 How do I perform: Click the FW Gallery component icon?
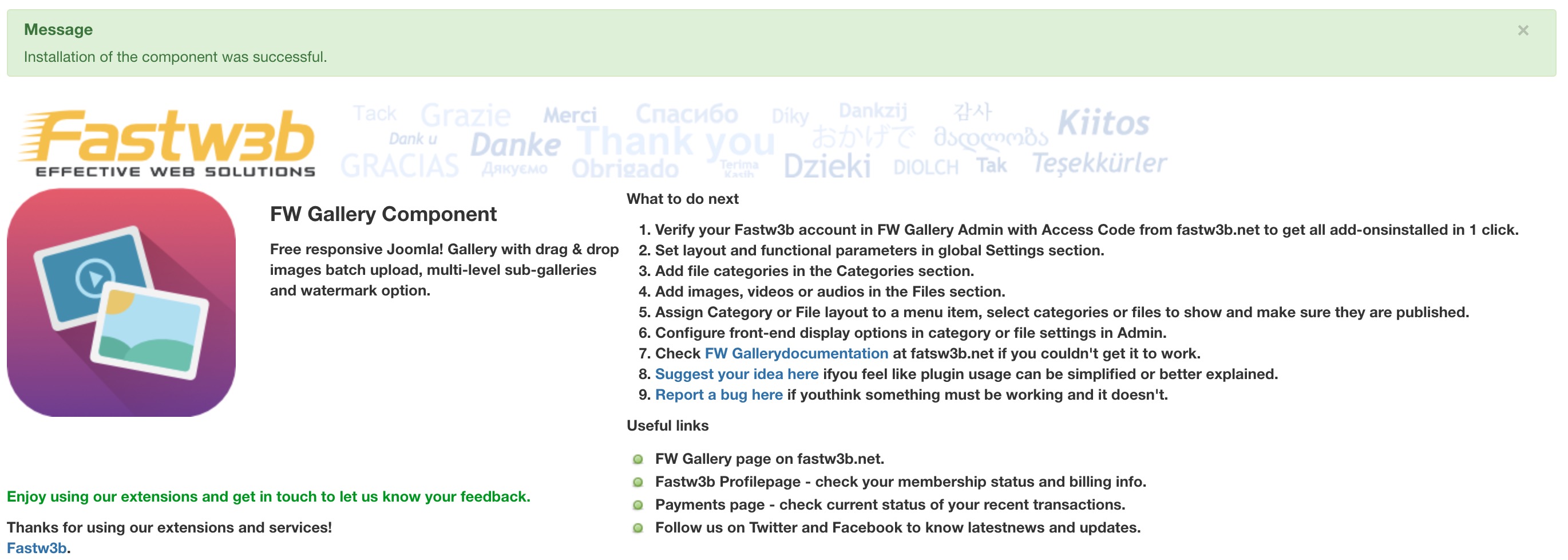coord(121,302)
